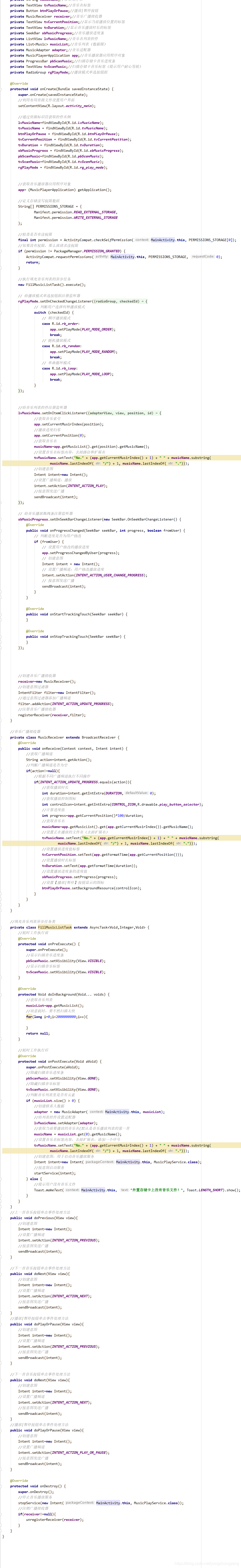
Task: Click the 'tvDuration.setText(app.getFormatTime(duration));' line
Action: coord(90,865)
